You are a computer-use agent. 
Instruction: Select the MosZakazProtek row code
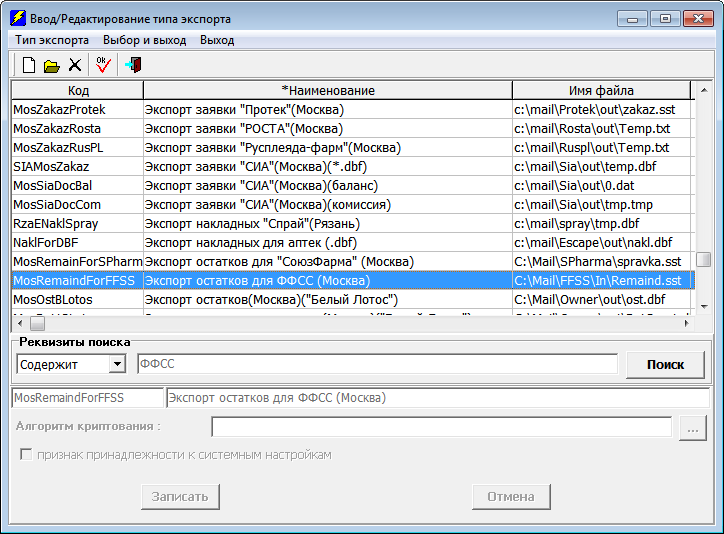click(78, 110)
